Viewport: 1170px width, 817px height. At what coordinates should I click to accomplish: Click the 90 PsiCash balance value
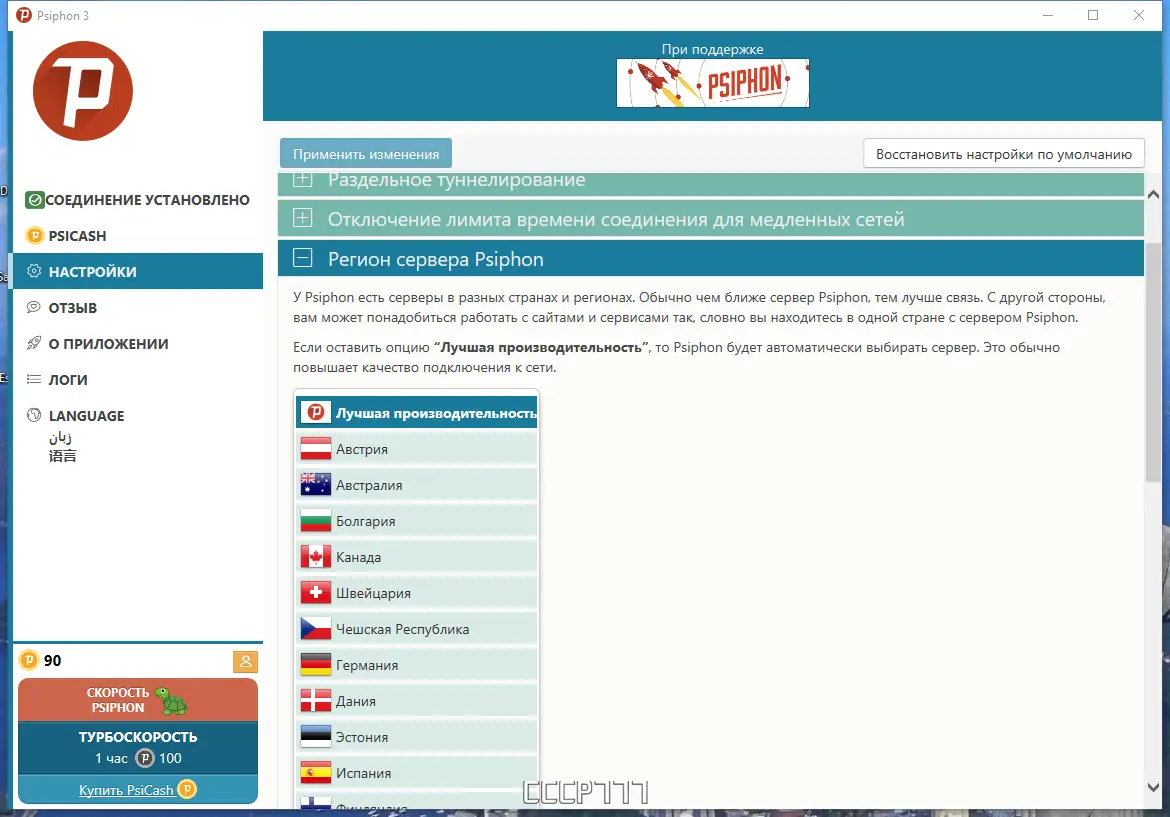tap(52, 660)
